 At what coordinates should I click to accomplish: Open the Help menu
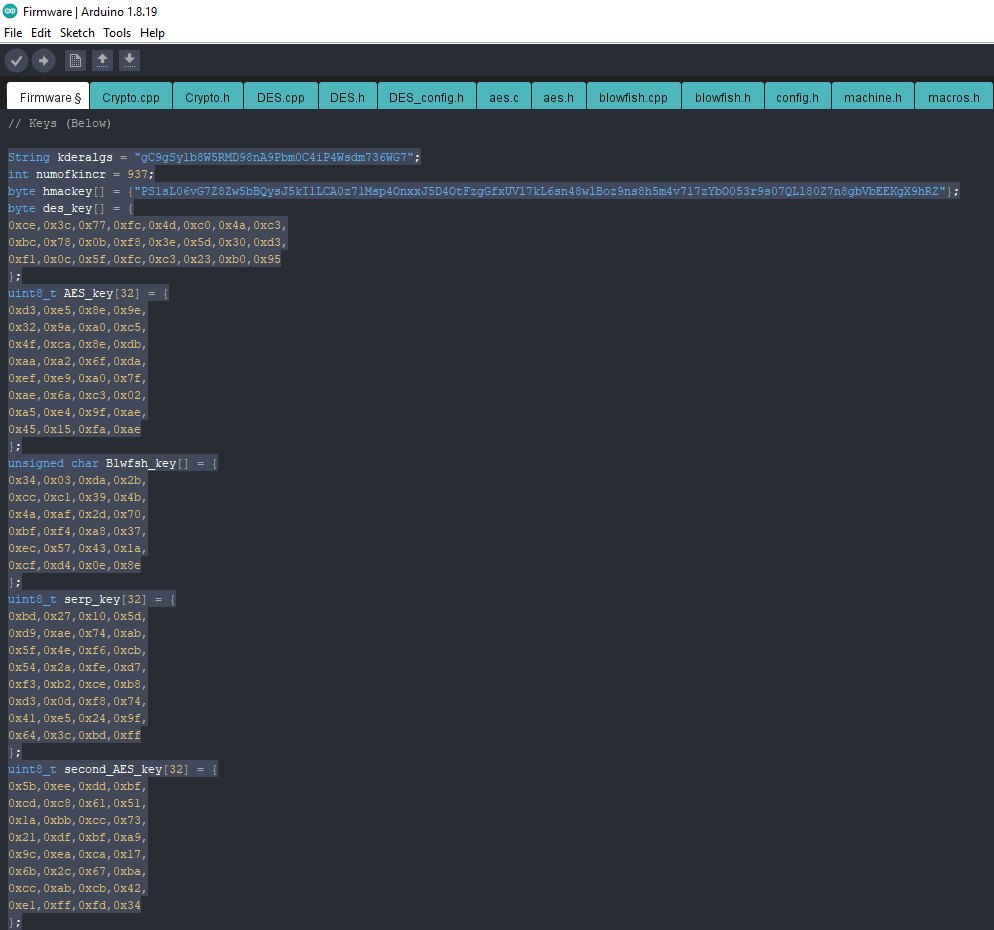152,33
